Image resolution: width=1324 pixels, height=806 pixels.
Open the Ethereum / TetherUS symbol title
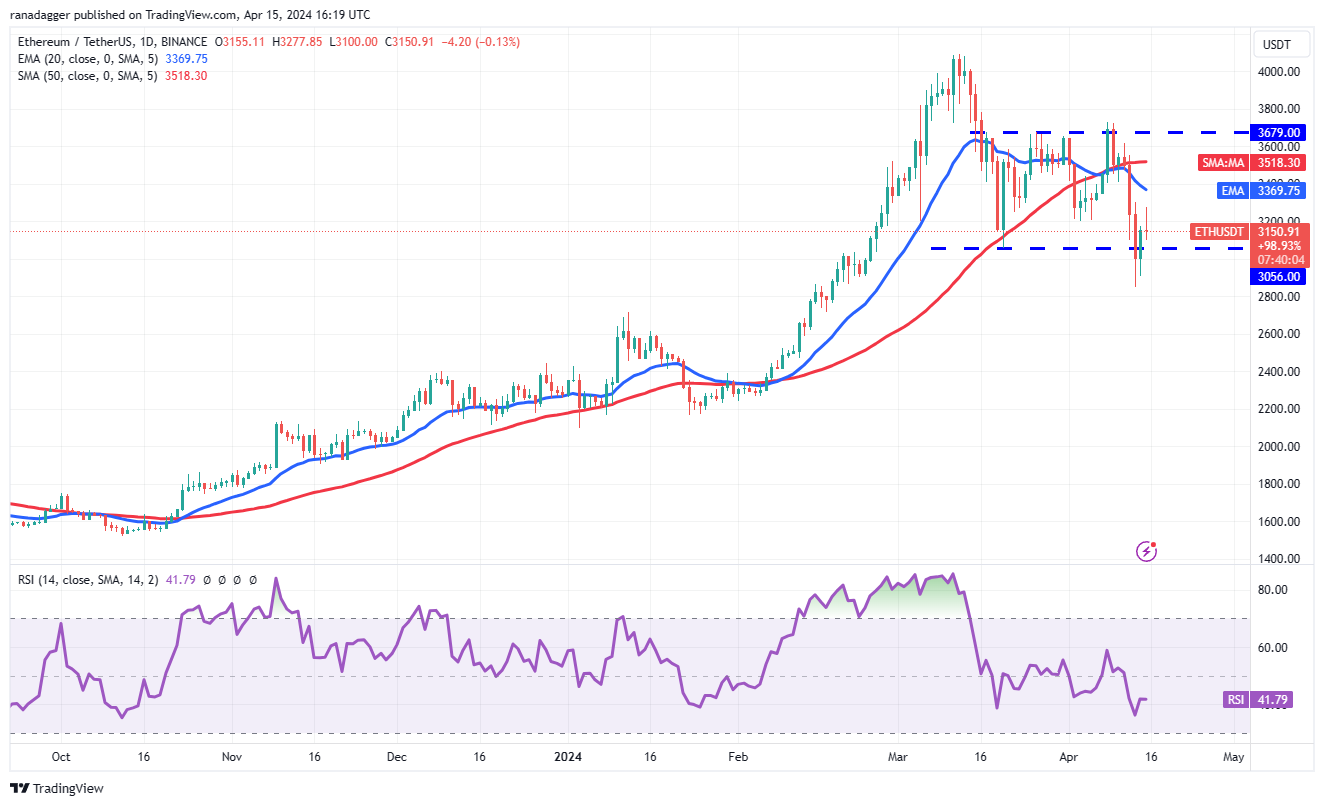pos(112,42)
